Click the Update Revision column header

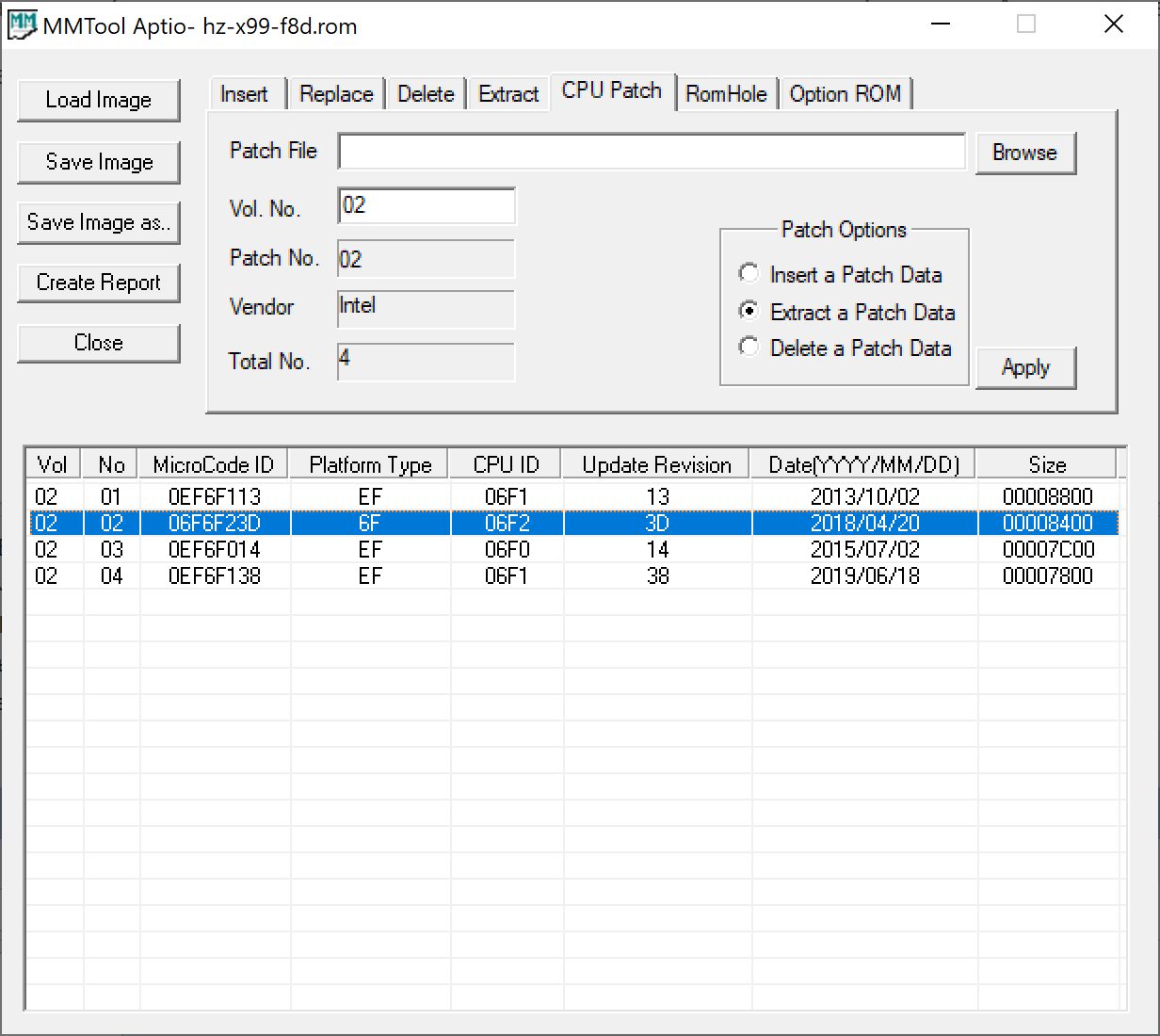[x=657, y=464]
